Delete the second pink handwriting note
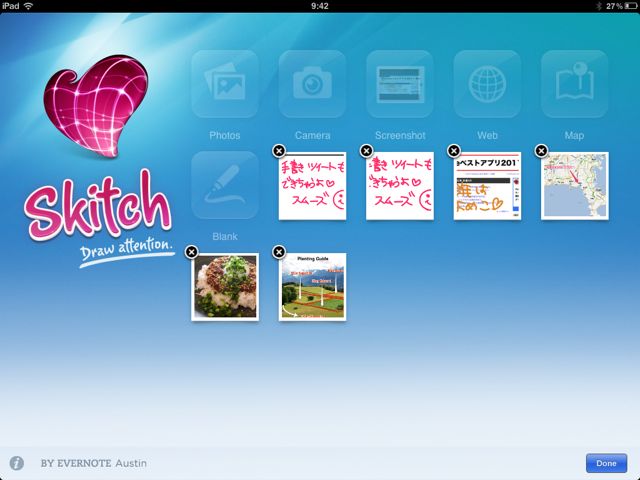The width and height of the screenshot is (640, 480). tap(367, 151)
